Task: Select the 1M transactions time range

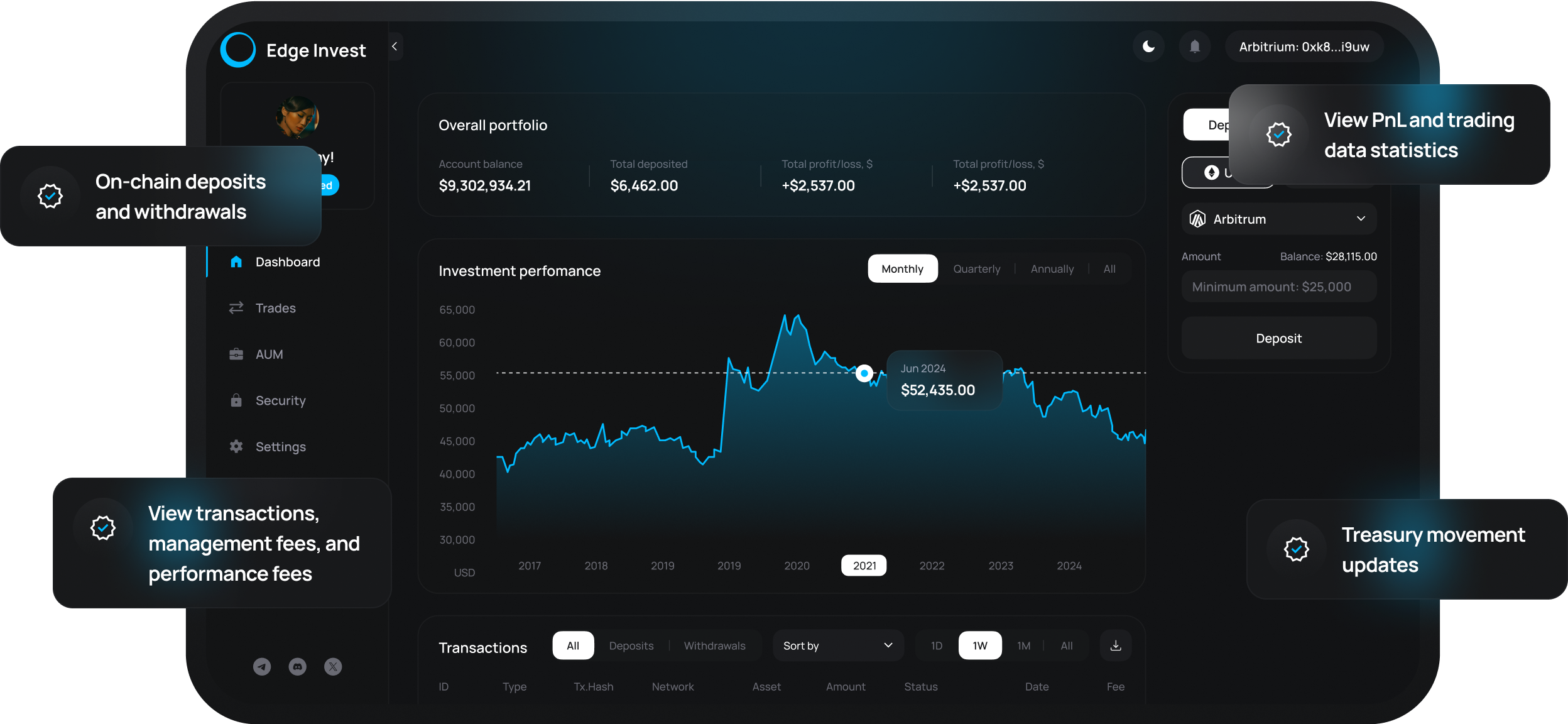Action: point(1023,645)
